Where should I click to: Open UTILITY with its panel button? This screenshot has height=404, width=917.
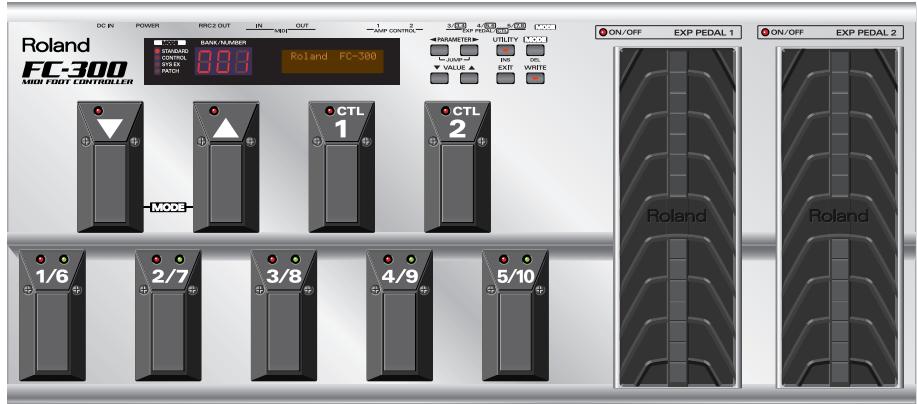point(505,50)
